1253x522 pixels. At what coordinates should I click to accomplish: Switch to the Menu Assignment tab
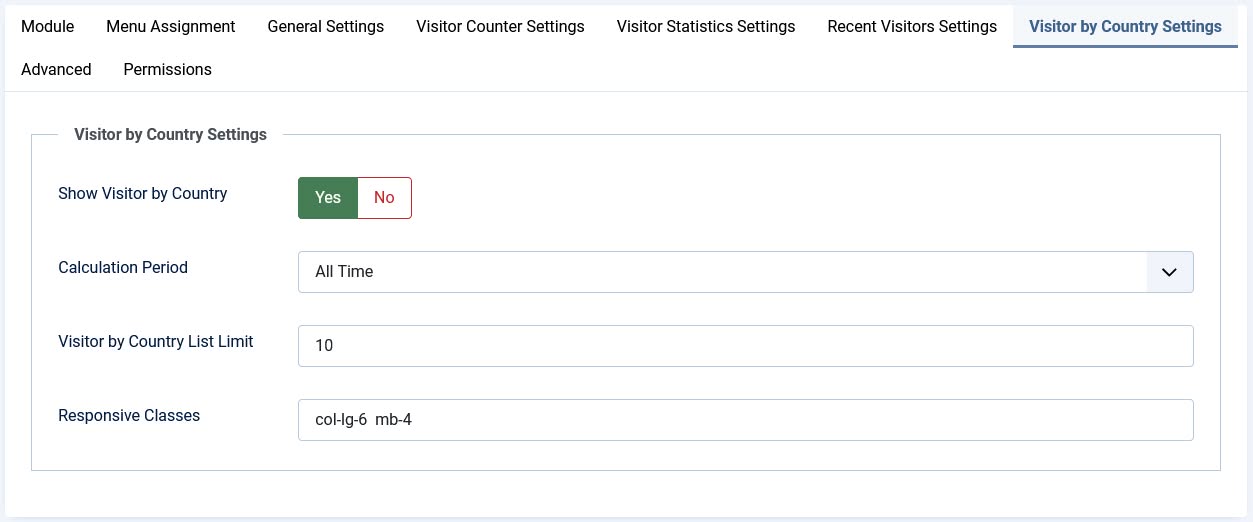[x=171, y=27]
